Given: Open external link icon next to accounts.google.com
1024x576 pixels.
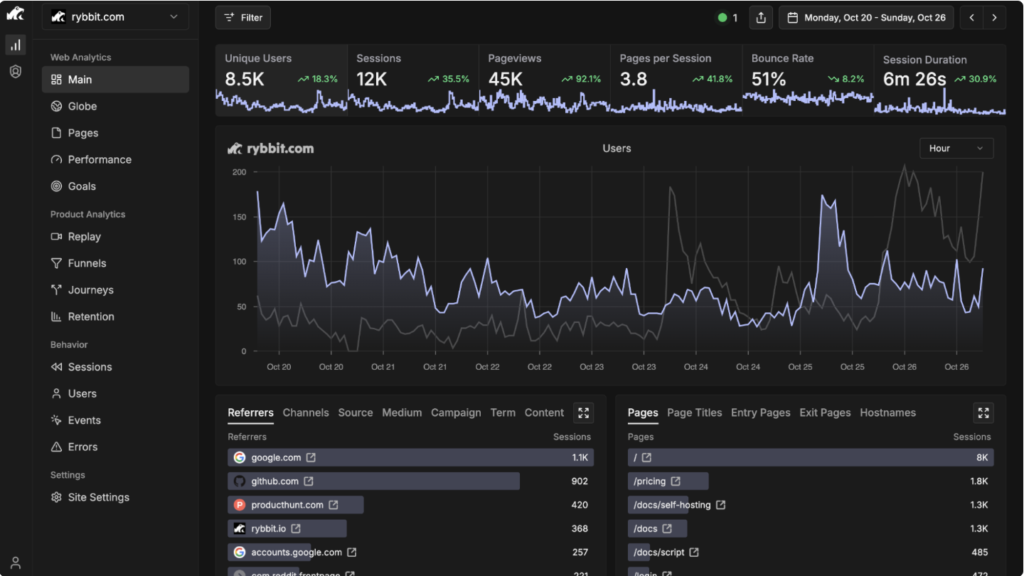Looking at the screenshot, I should coord(352,552).
